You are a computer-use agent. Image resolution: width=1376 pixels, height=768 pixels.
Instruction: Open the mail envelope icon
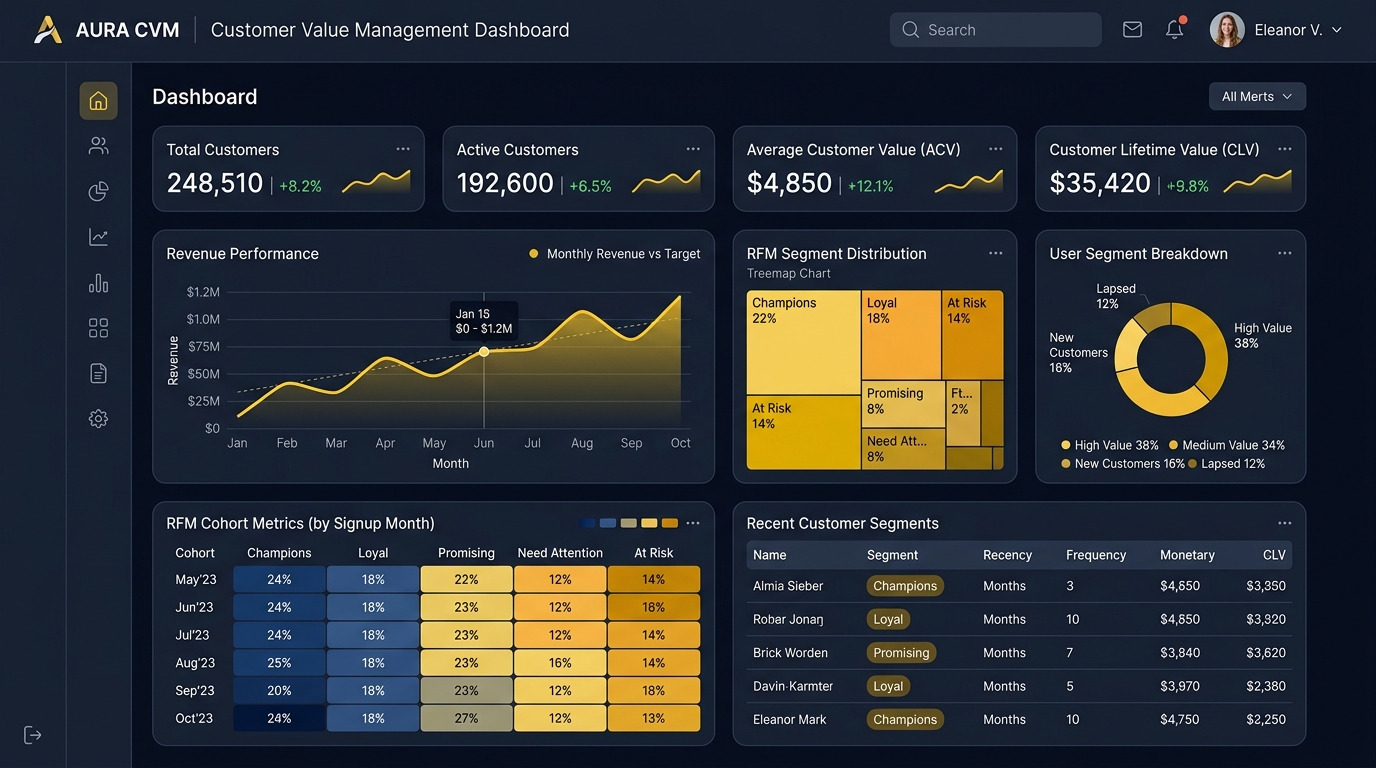pos(1132,30)
